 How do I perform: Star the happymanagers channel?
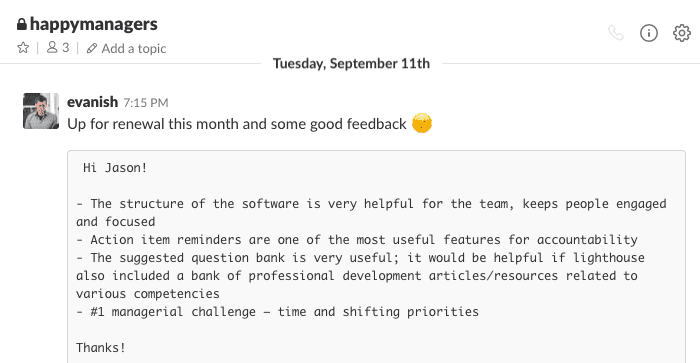23,47
